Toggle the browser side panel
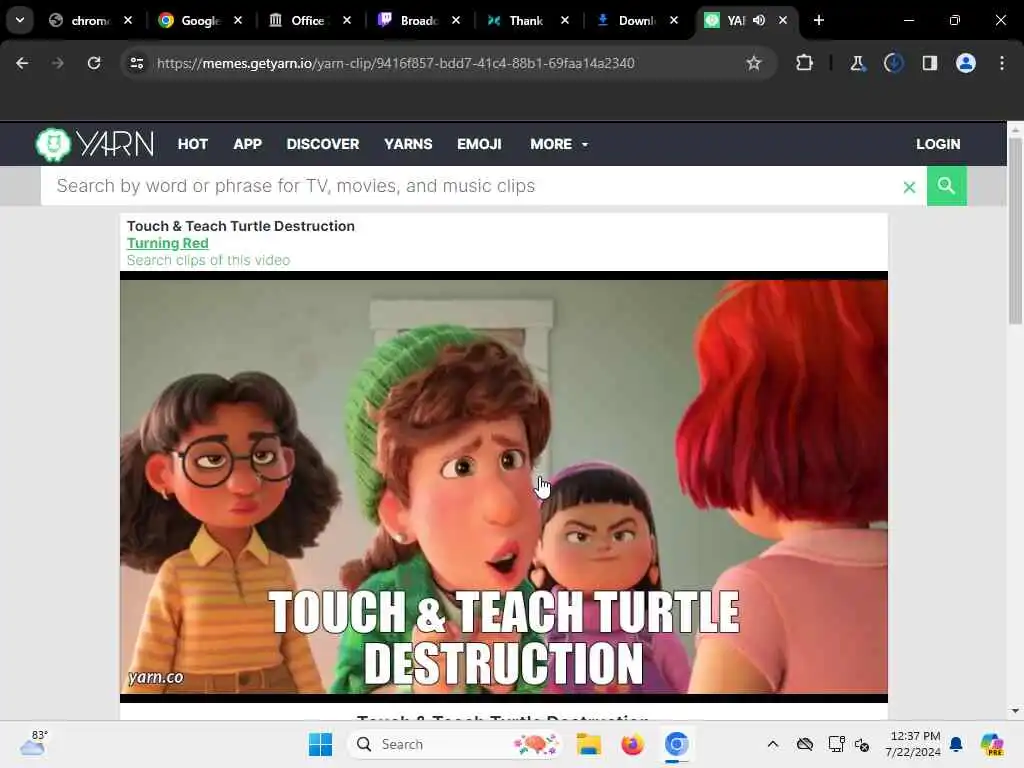The width and height of the screenshot is (1024, 768). (x=930, y=63)
